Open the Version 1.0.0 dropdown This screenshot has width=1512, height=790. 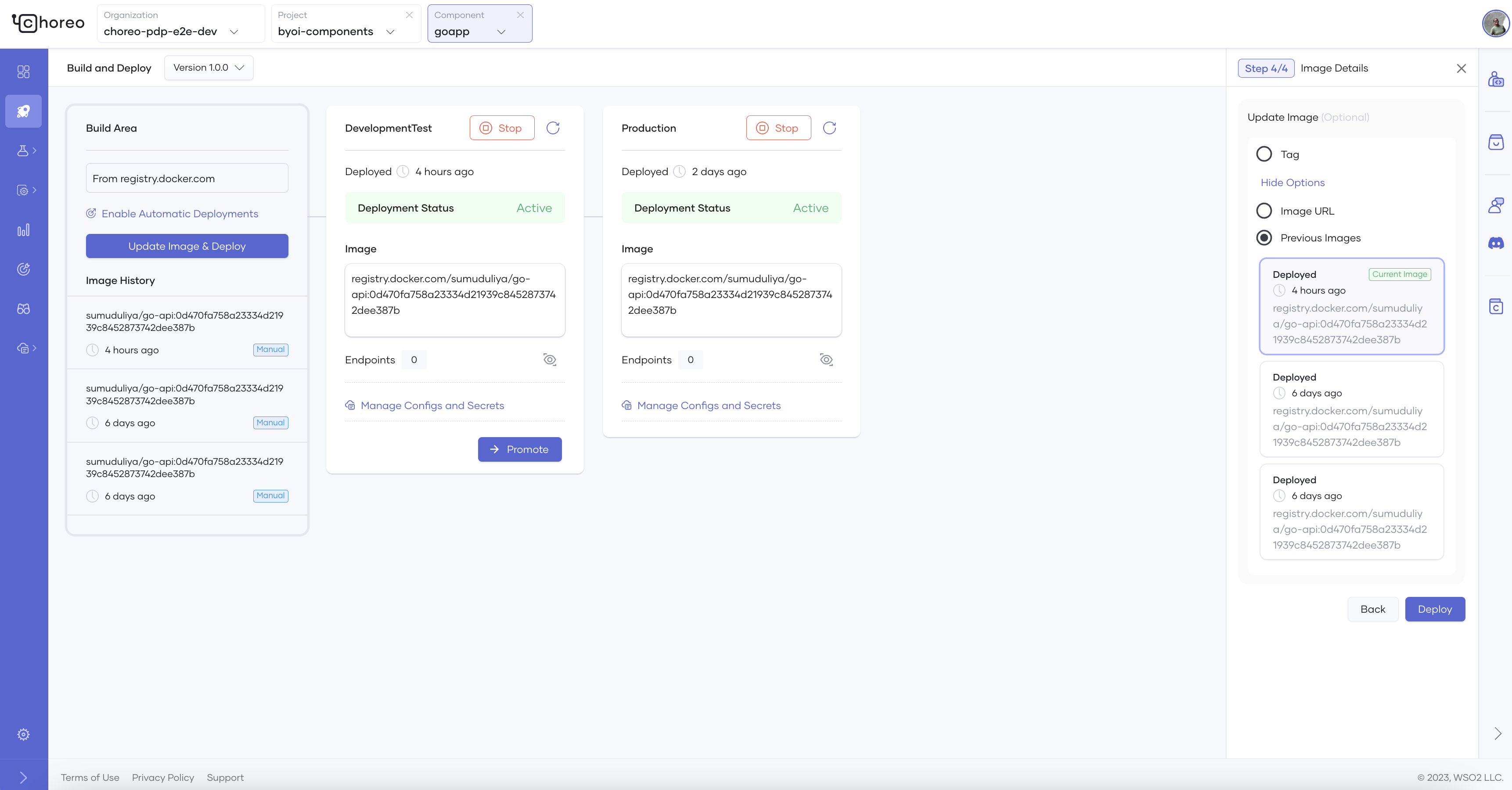(x=209, y=68)
